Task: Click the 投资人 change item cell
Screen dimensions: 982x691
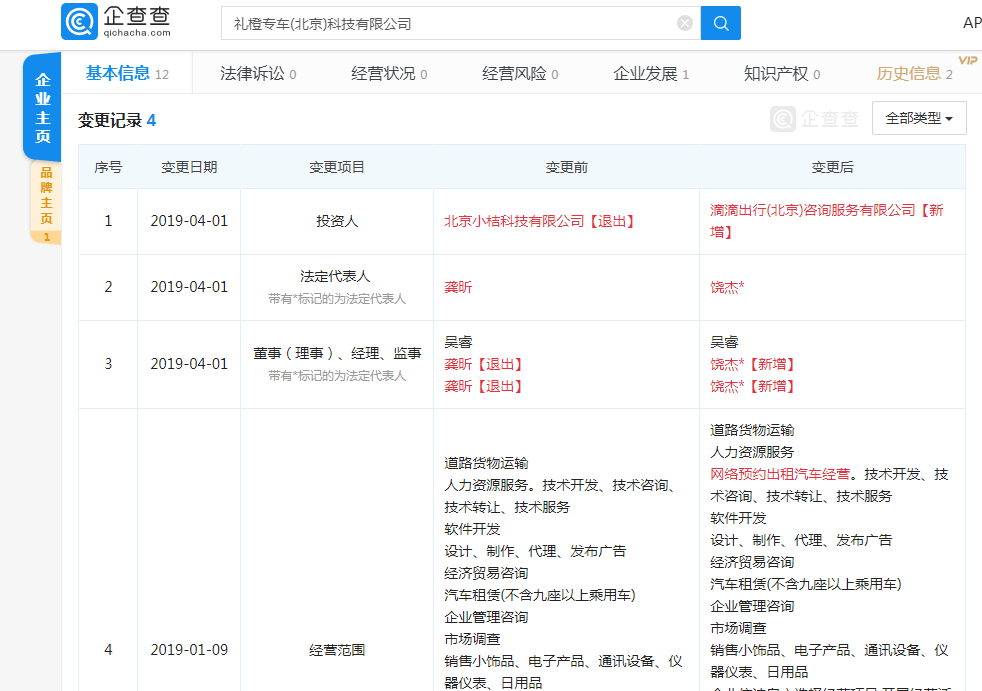Action: [337, 221]
